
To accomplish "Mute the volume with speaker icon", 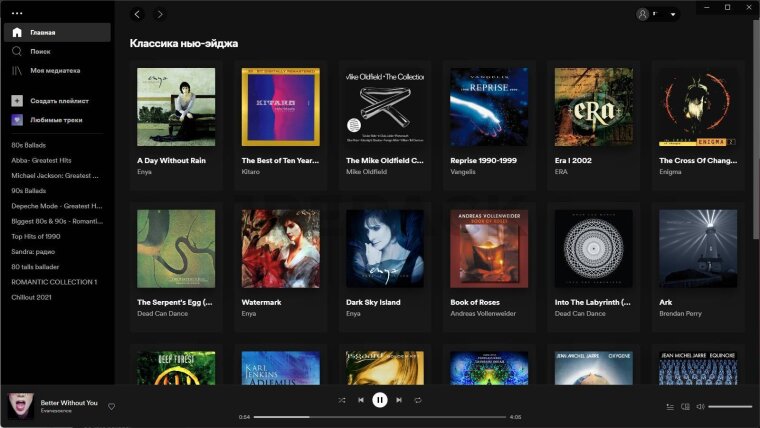I will pyautogui.click(x=700, y=407).
